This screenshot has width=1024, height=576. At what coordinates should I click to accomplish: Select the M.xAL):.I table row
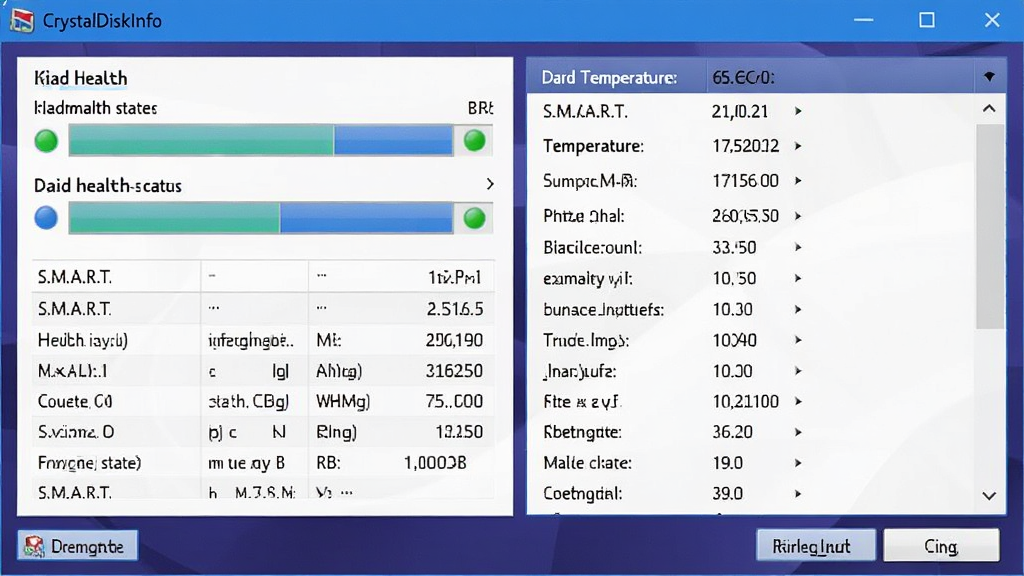click(x=263, y=371)
